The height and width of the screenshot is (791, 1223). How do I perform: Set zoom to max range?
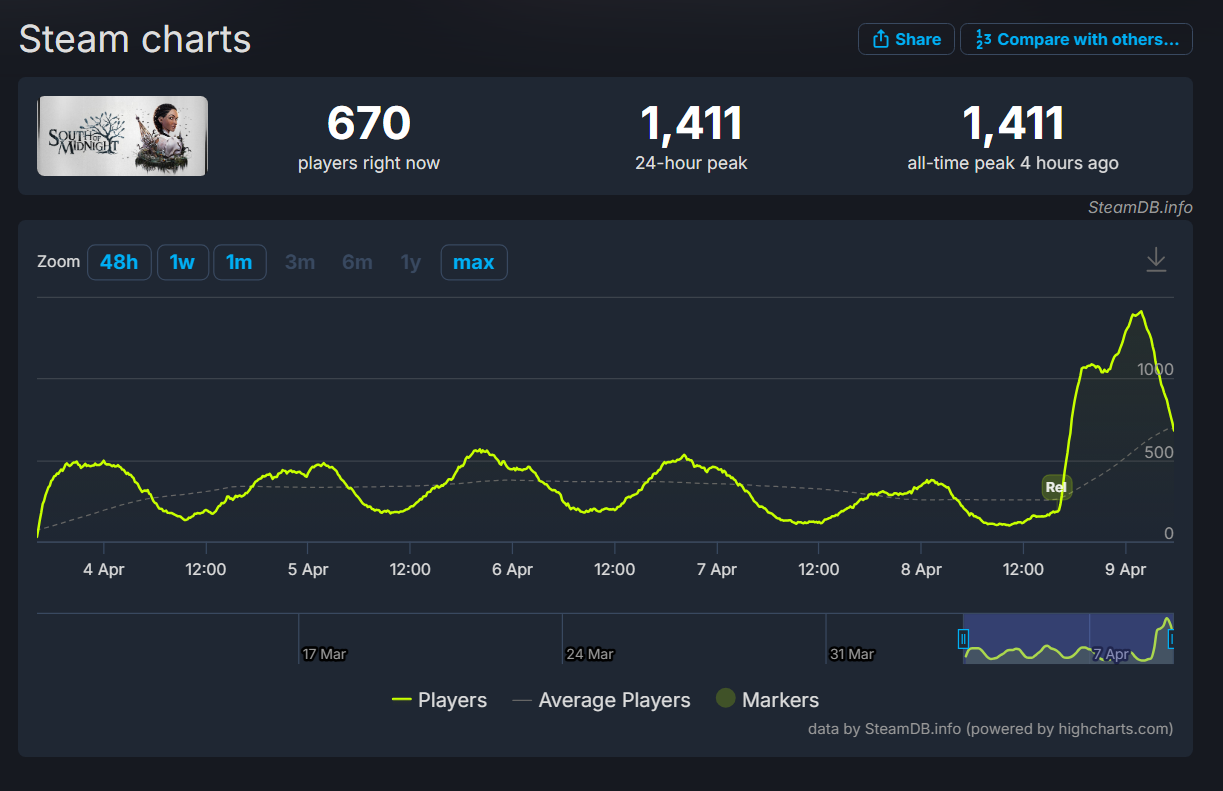(x=474, y=262)
